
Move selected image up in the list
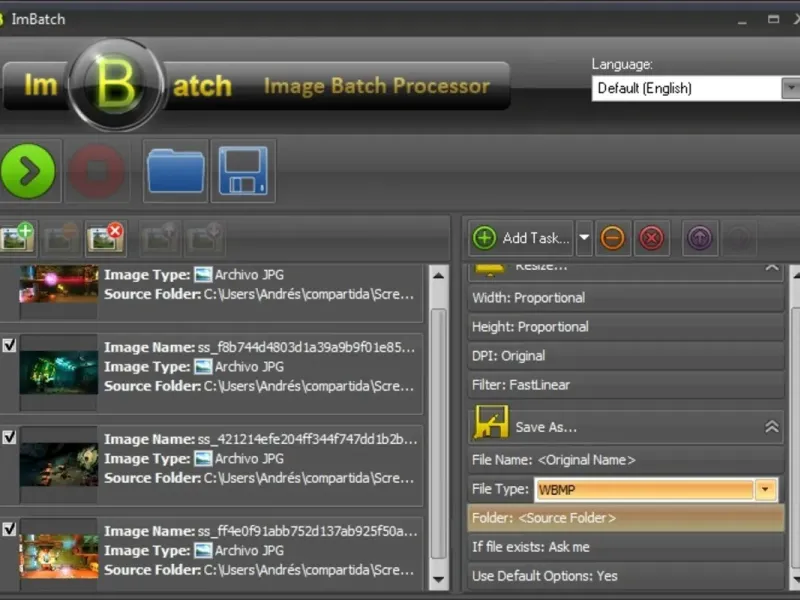pyautogui.click(x=160, y=237)
